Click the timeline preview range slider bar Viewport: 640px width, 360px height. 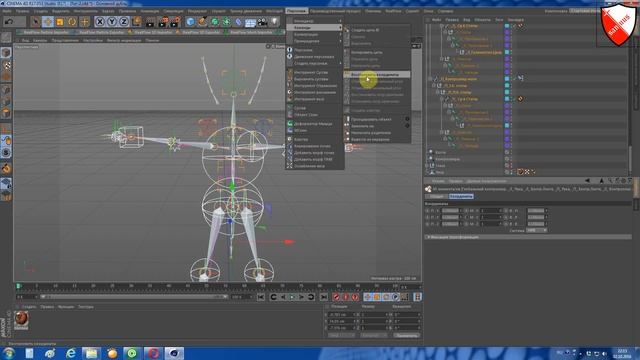[x=134, y=297]
